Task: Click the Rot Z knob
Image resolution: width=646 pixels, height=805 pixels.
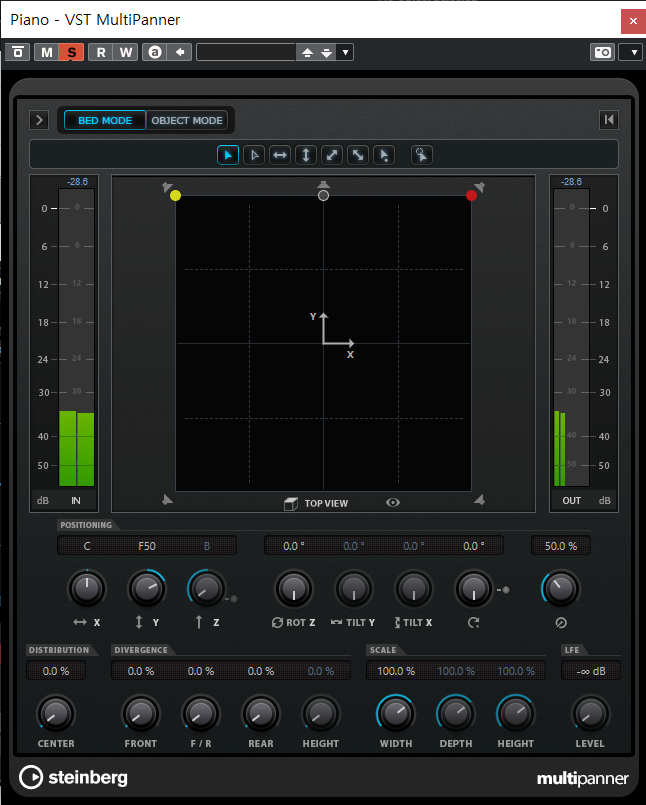Action: [294, 589]
